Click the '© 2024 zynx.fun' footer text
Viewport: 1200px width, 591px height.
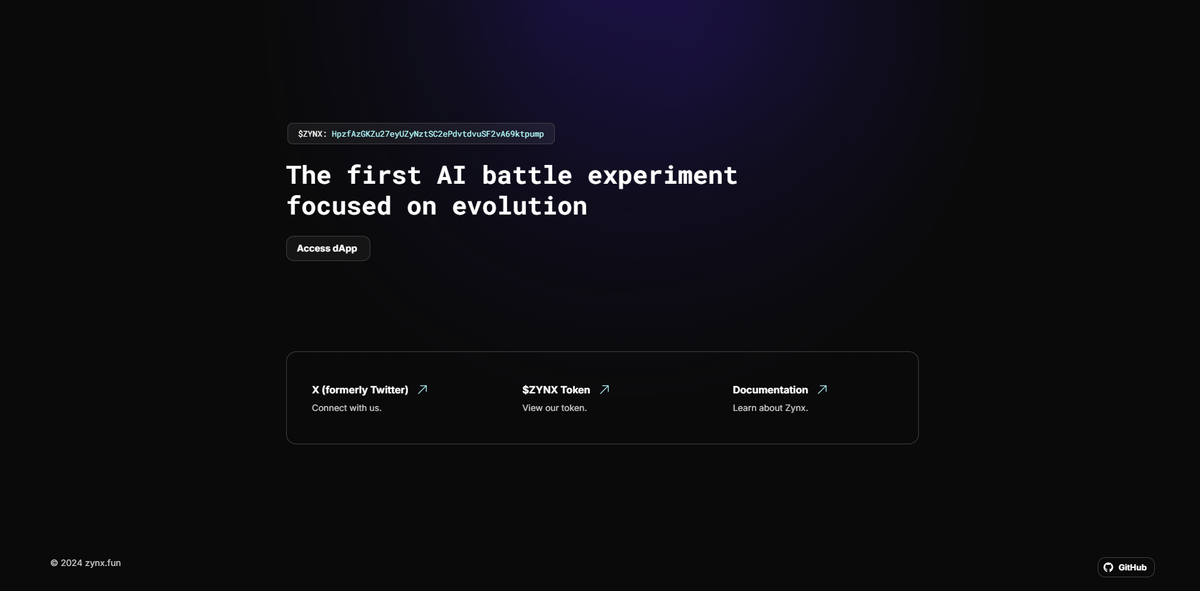click(x=86, y=563)
